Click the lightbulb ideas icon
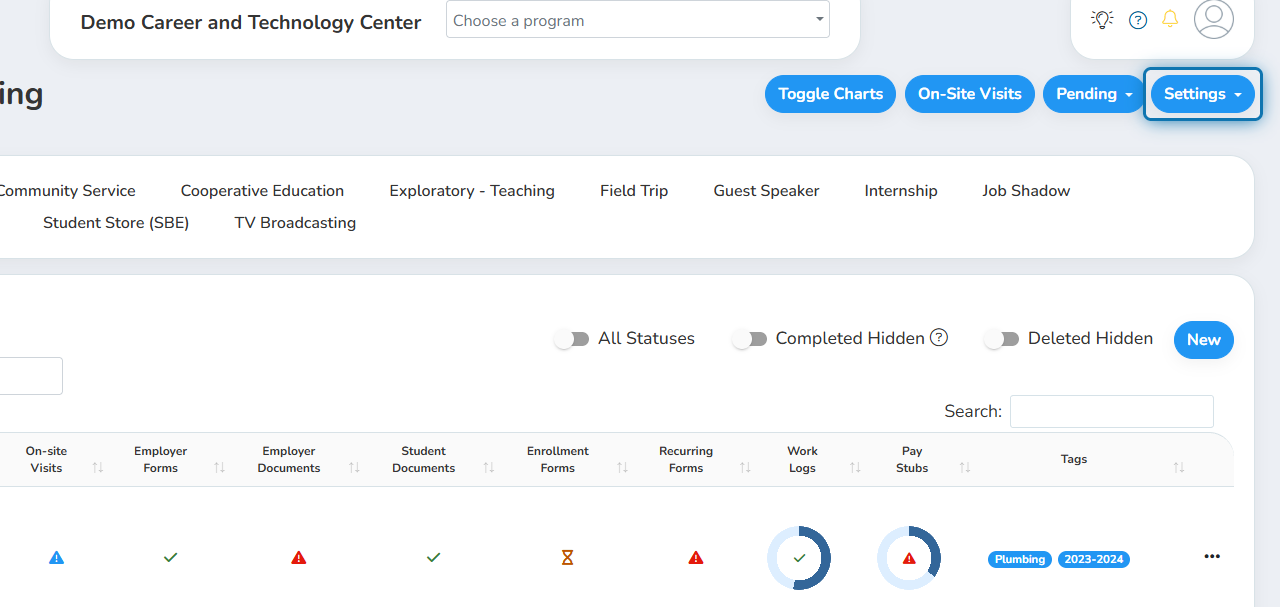 [1102, 19]
